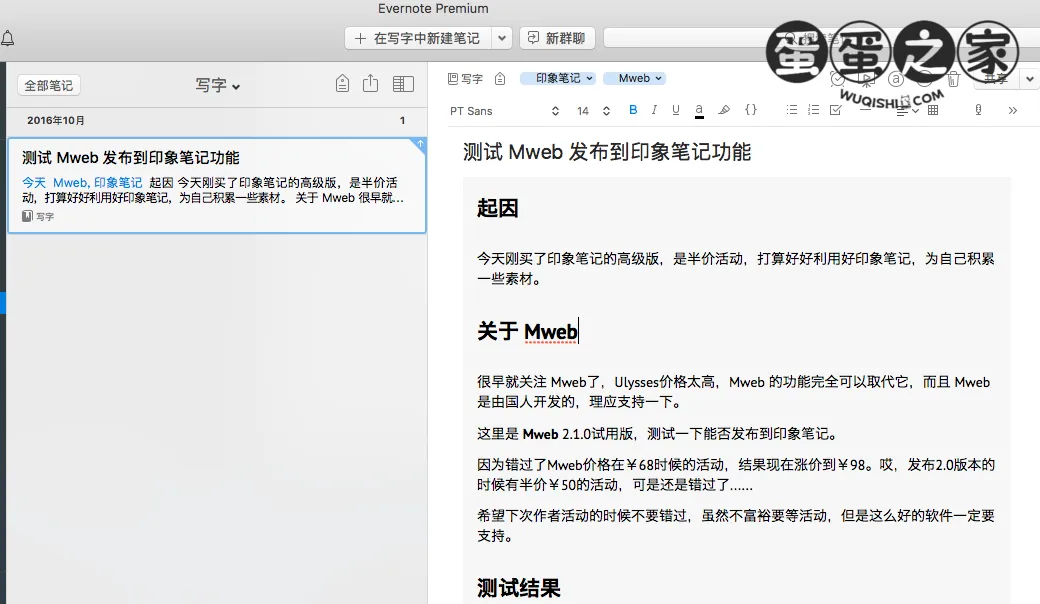This screenshot has width=1040, height=604.
Task: Insert a checkbox to-do item
Action: click(836, 110)
